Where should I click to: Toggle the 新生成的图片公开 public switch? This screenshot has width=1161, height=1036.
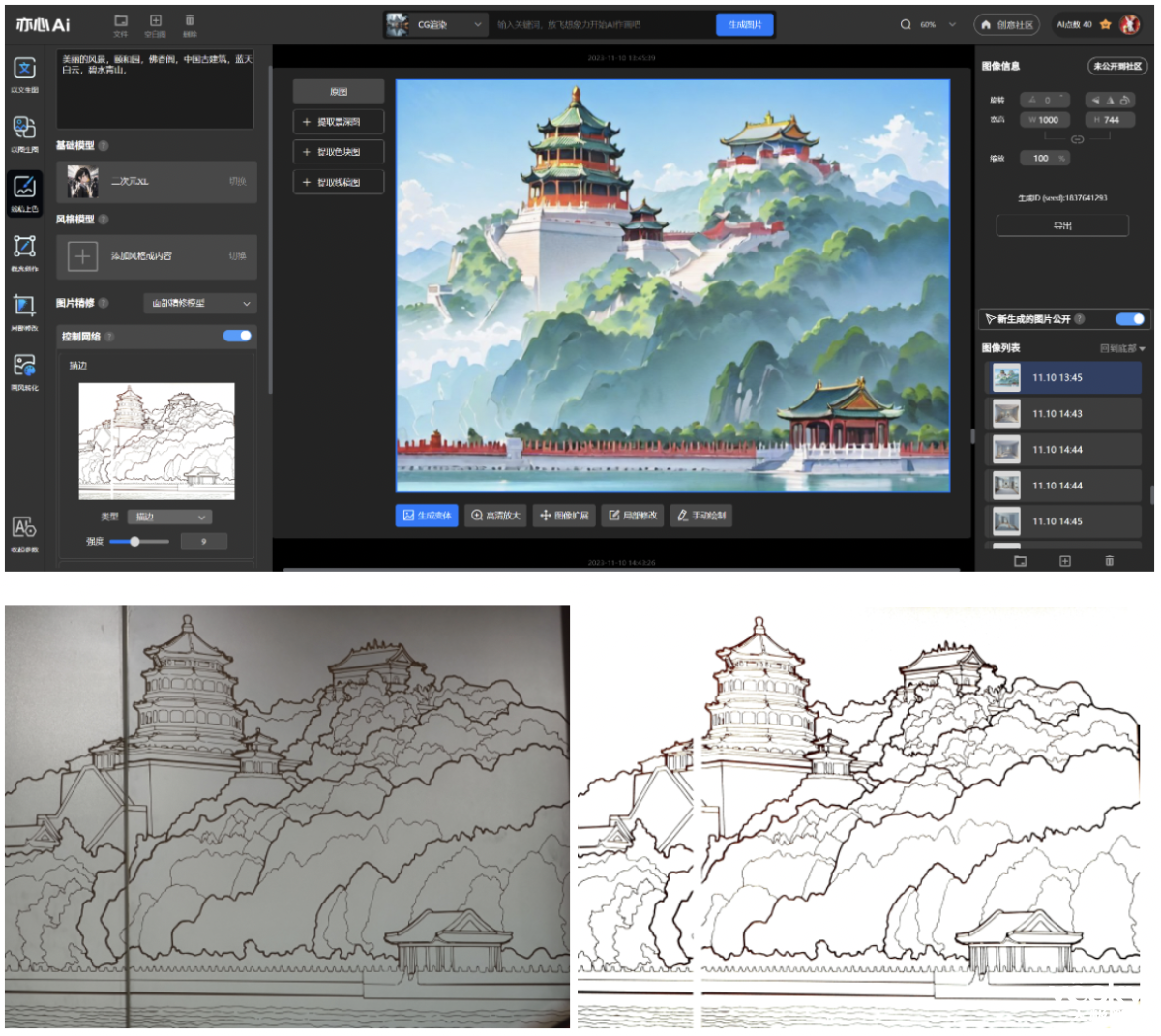pos(1129,319)
